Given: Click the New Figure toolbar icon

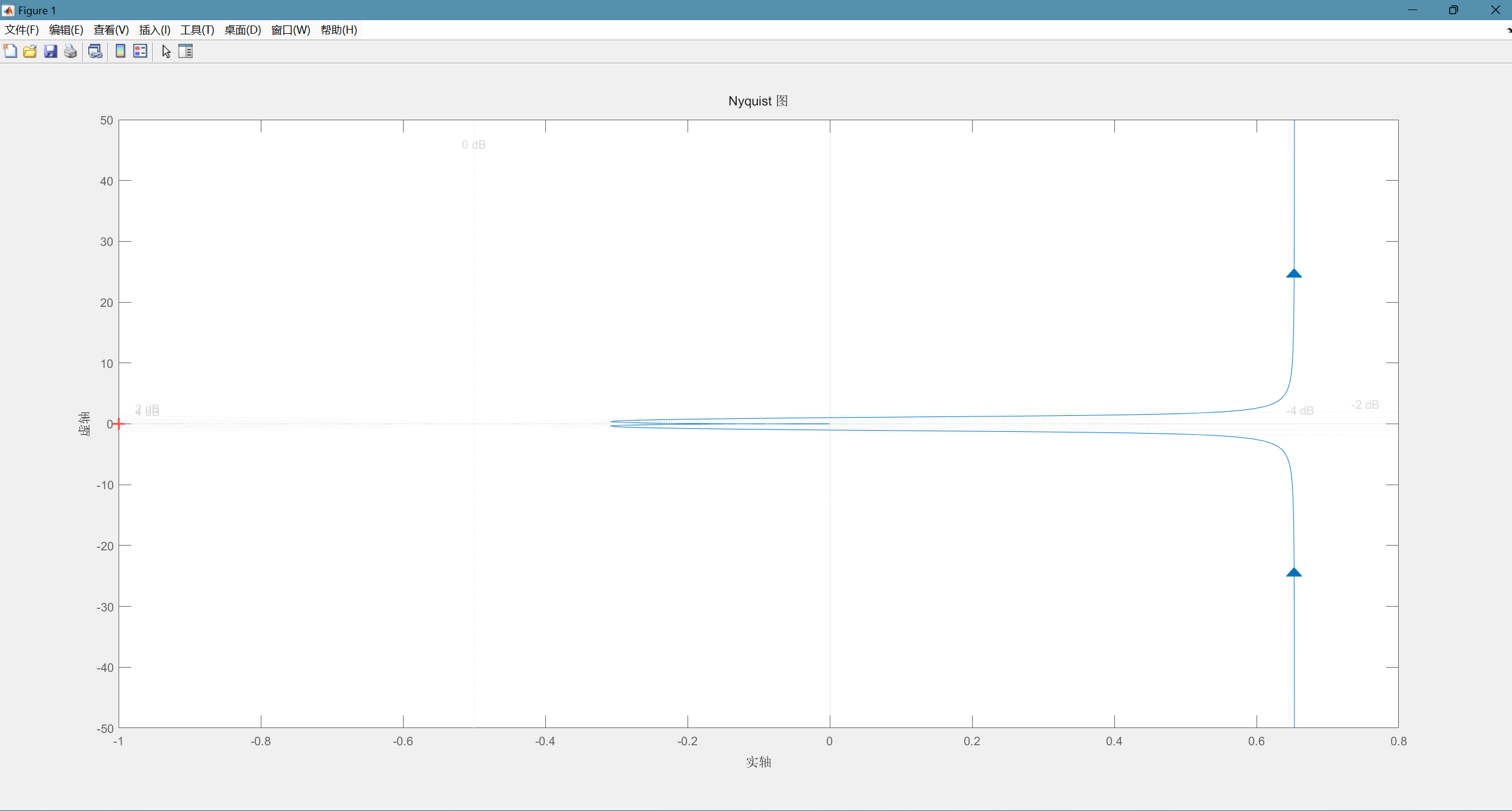Looking at the screenshot, I should coord(10,52).
